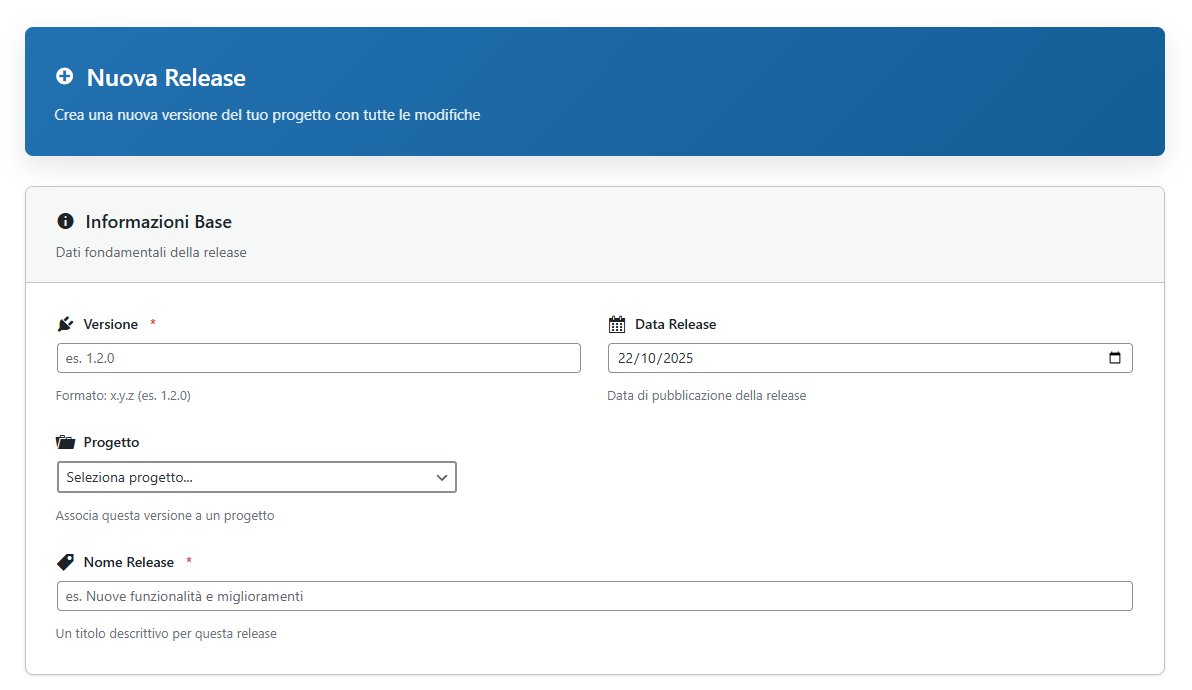This screenshot has width=1192, height=690.
Task: Focus the Versione input field
Action: pos(319,358)
